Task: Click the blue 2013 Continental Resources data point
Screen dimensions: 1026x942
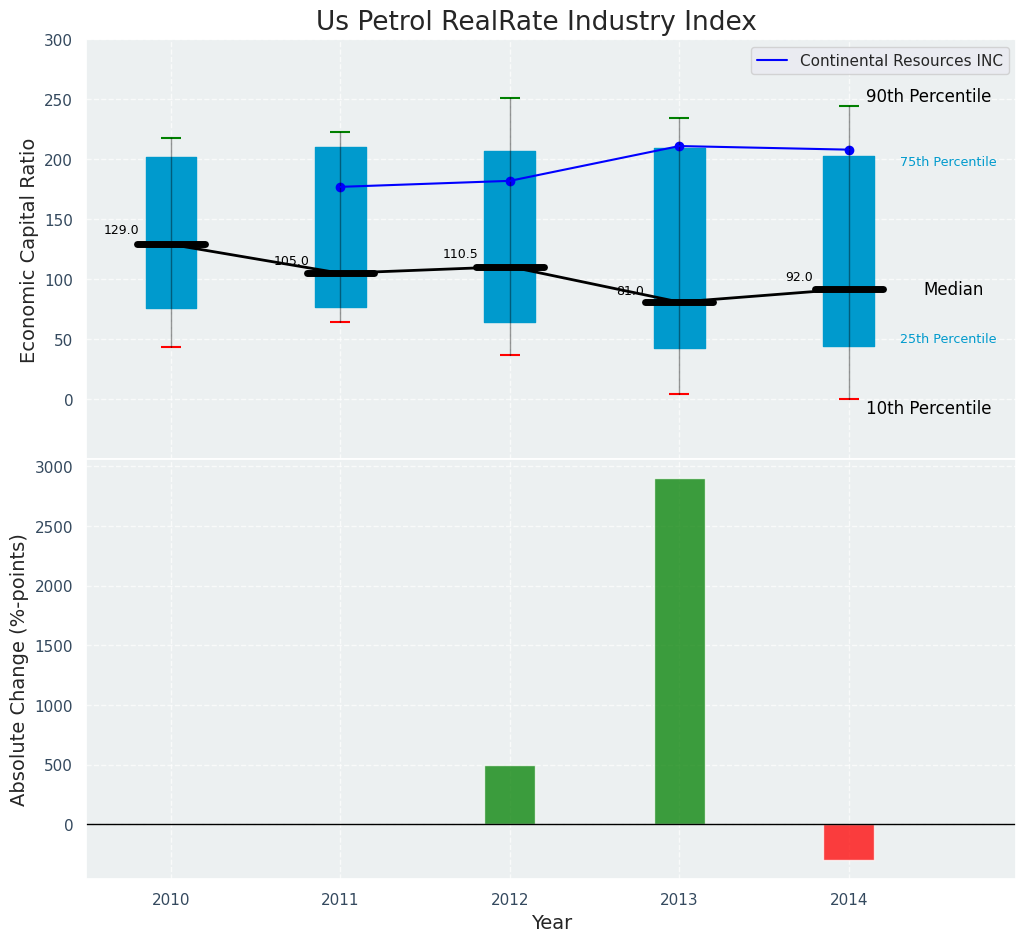Action: coord(679,146)
